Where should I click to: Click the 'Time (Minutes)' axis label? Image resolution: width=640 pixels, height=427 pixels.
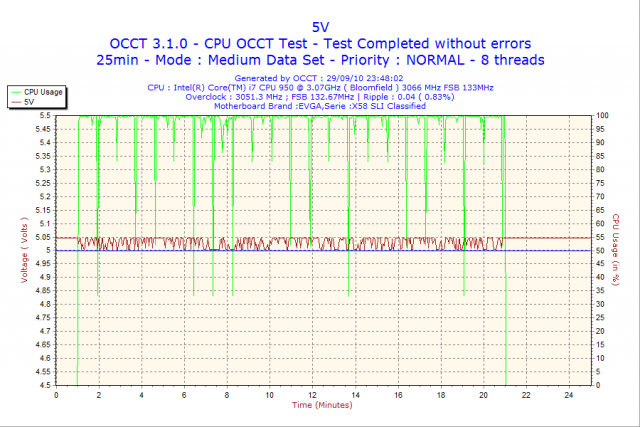(322, 405)
